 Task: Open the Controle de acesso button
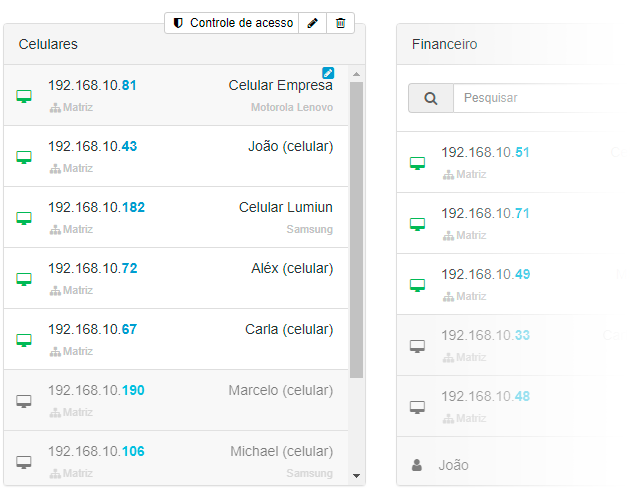coord(232,23)
